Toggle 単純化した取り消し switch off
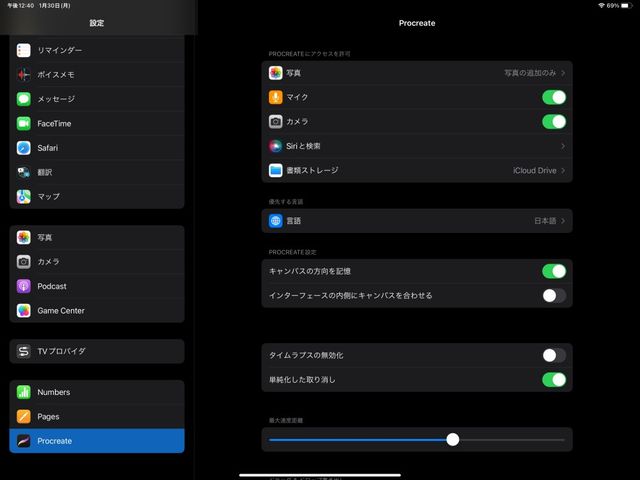The width and height of the screenshot is (640, 480). [554, 380]
